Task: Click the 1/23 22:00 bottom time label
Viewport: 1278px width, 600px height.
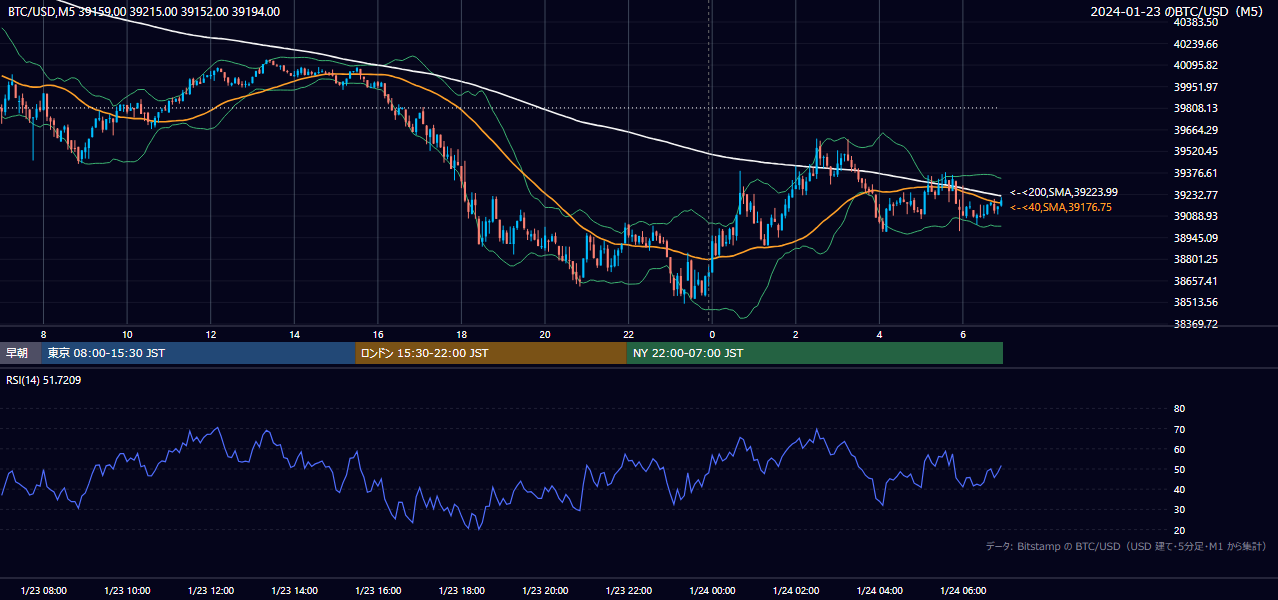Action: [628, 591]
